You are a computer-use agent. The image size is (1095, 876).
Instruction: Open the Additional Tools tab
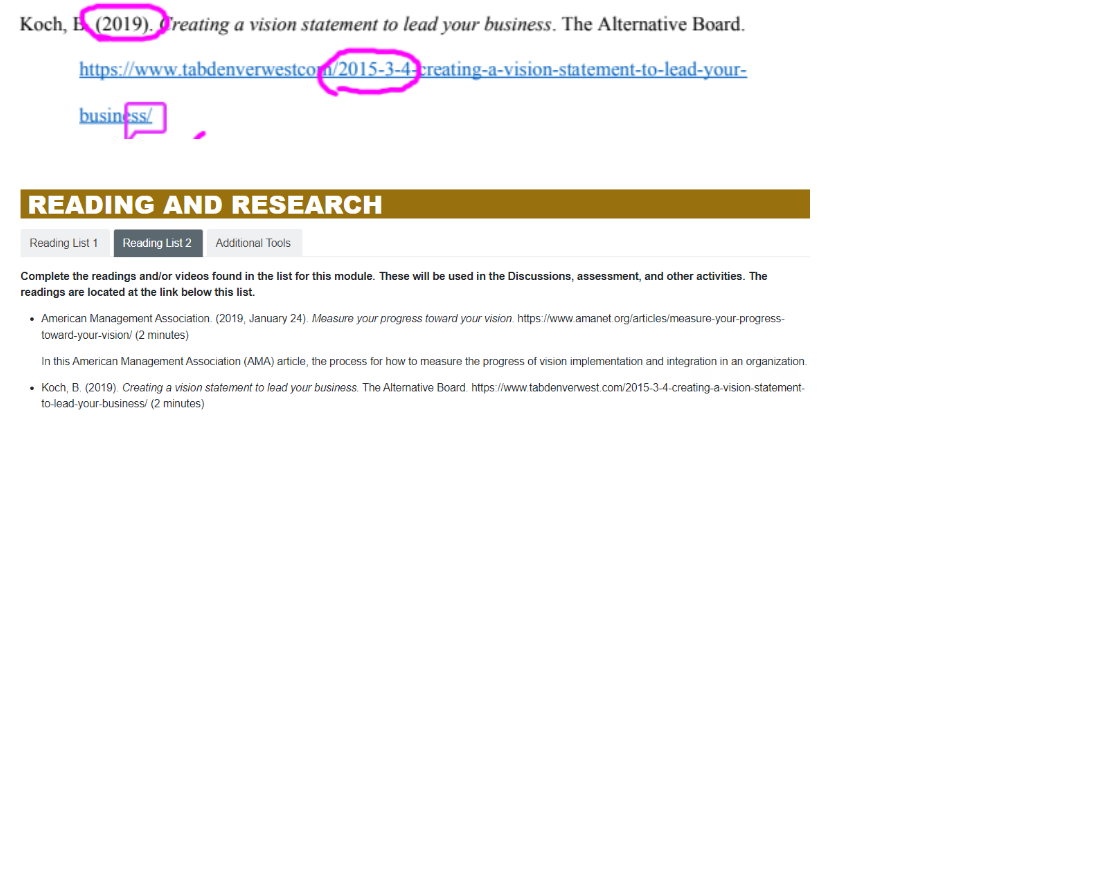(x=253, y=242)
